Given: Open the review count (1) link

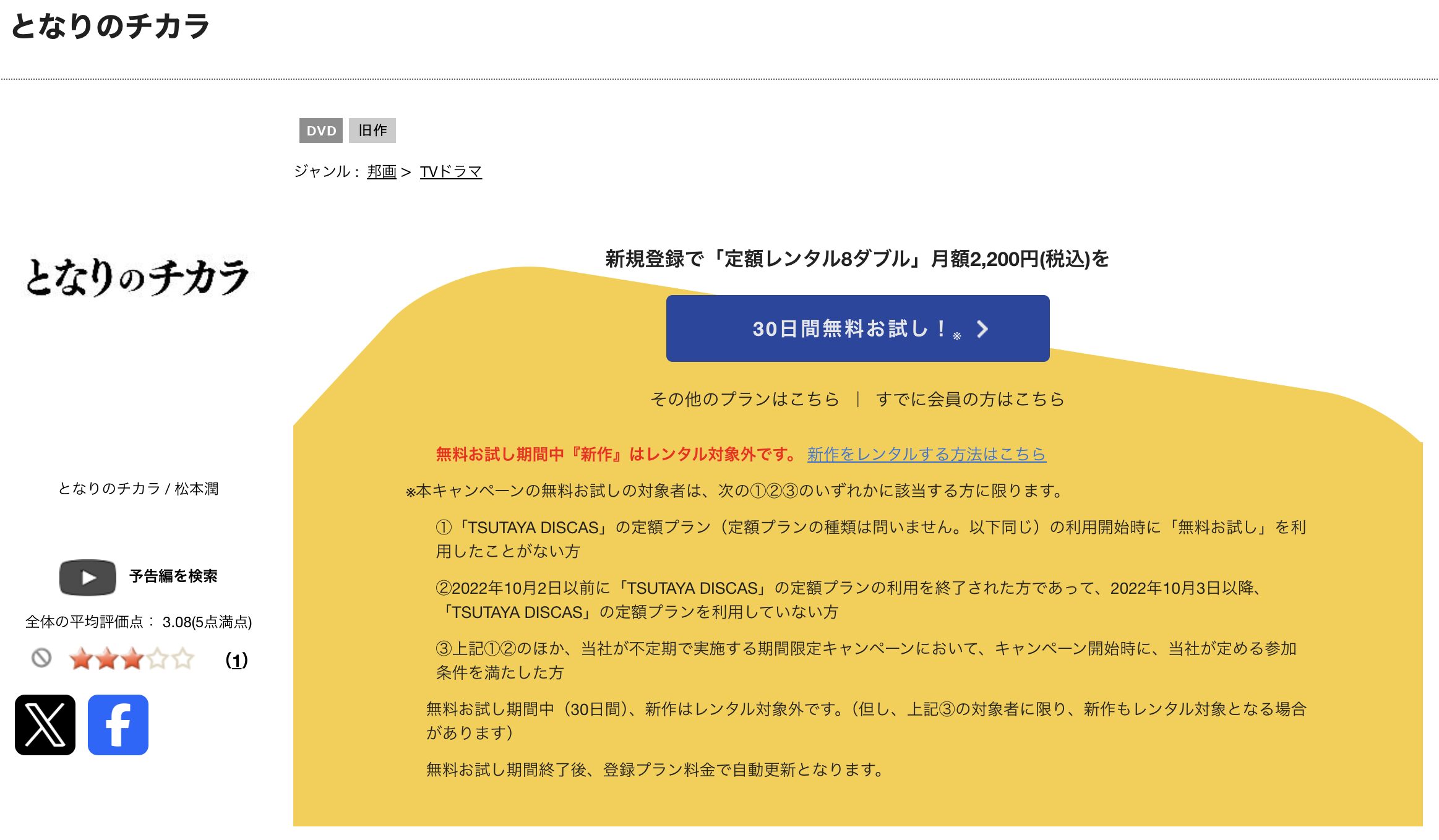Looking at the screenshot, I should pos(236,660).
